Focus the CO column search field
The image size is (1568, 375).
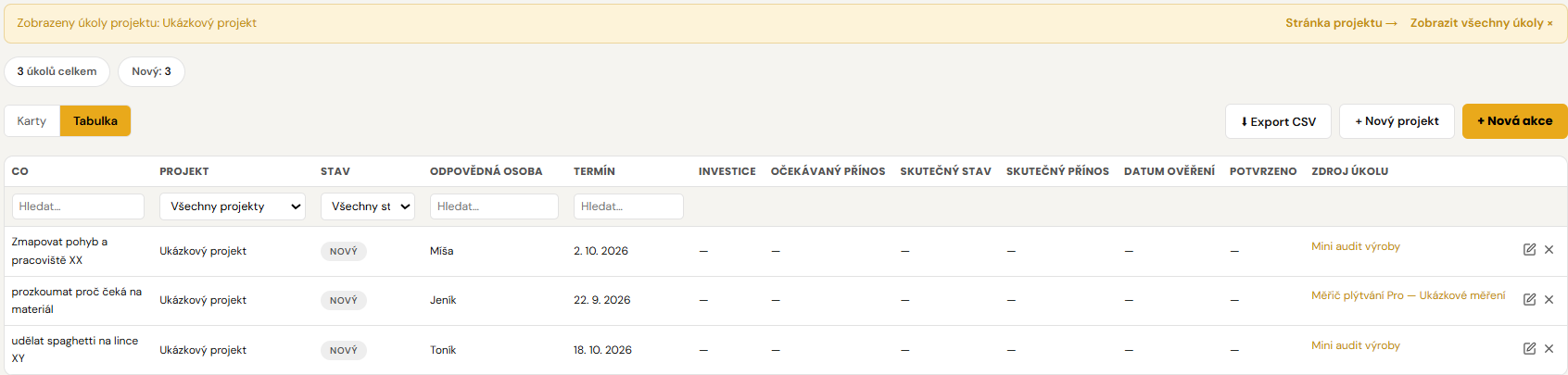click(x=78, y=206)
